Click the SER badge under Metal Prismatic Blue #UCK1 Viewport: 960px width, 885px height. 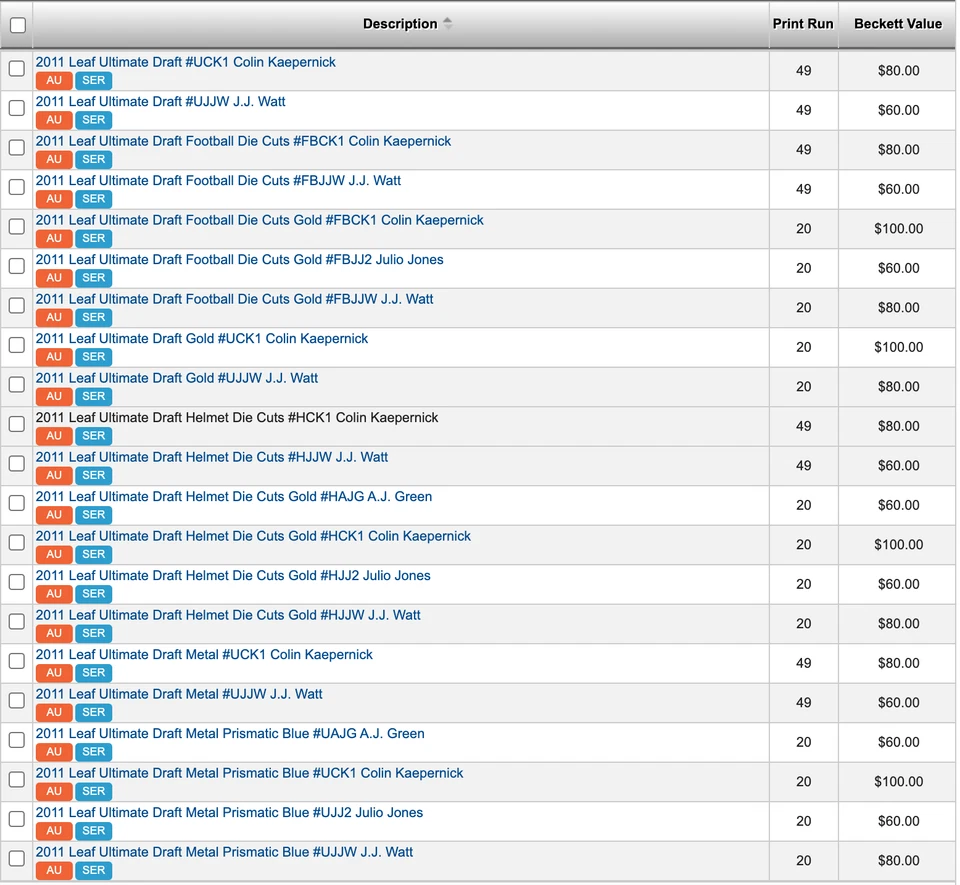[x=94, y=791]
